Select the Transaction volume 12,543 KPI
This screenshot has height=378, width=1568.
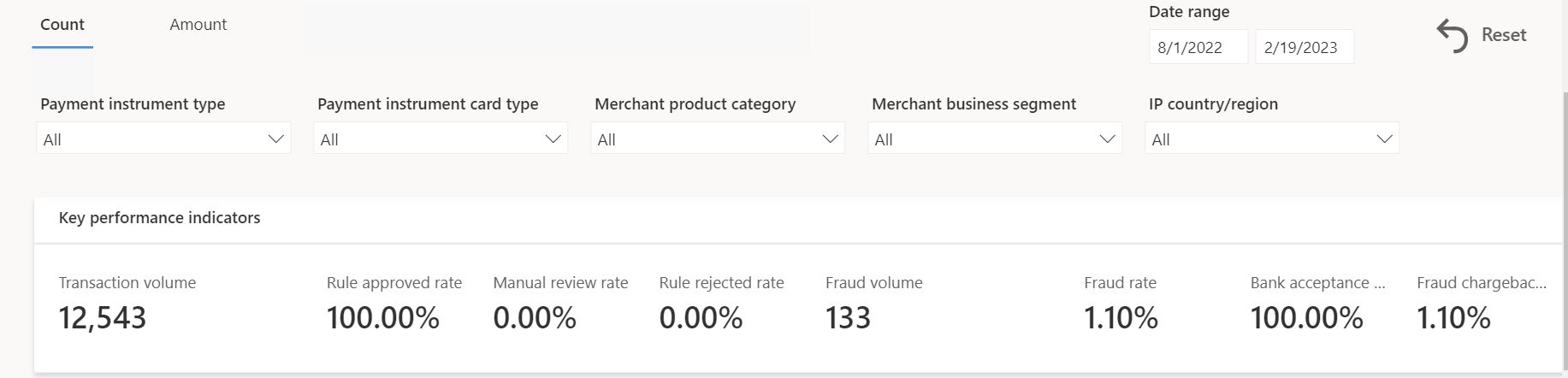click(127, 303)
